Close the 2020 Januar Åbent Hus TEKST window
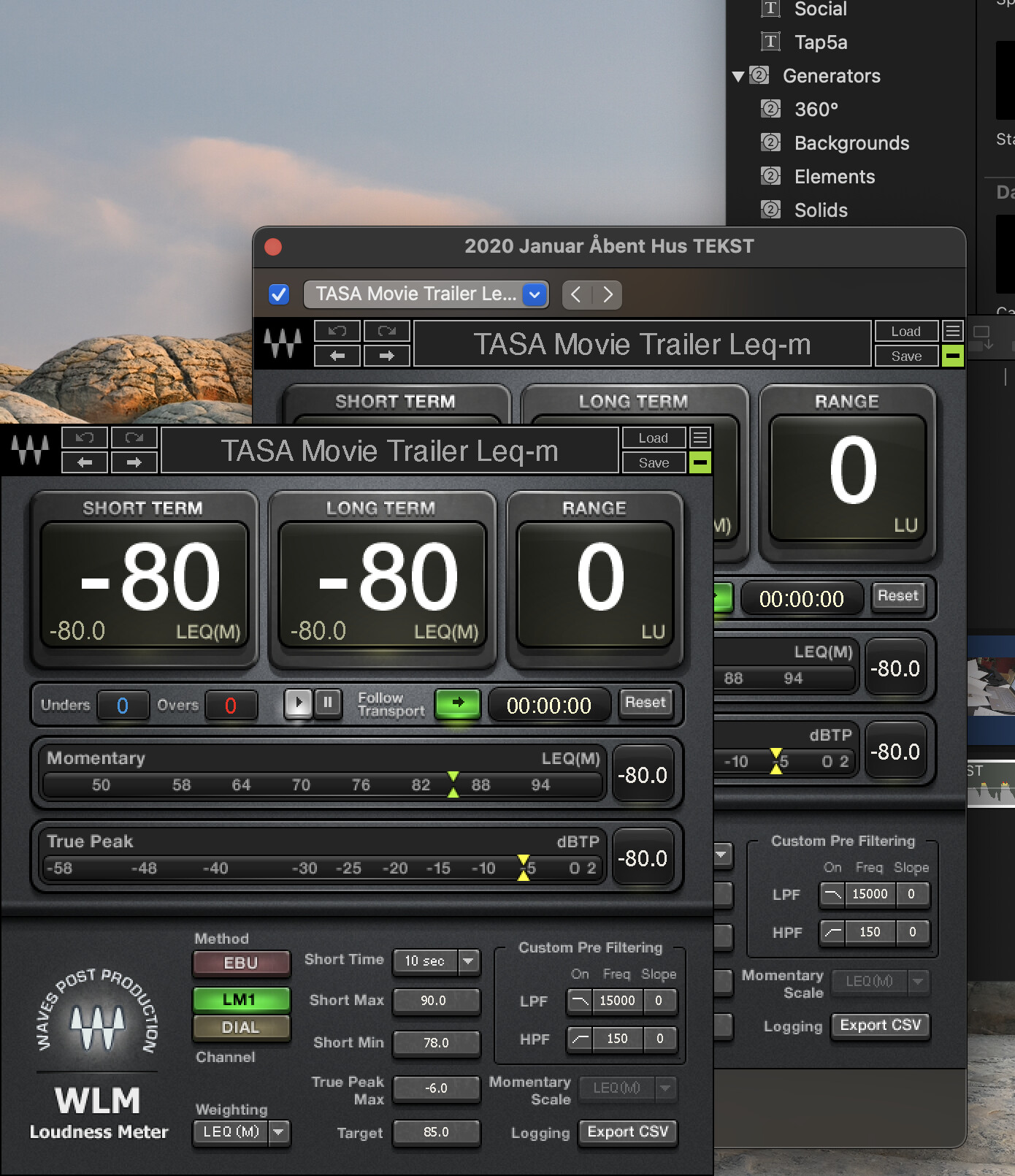 coord(273,247)
